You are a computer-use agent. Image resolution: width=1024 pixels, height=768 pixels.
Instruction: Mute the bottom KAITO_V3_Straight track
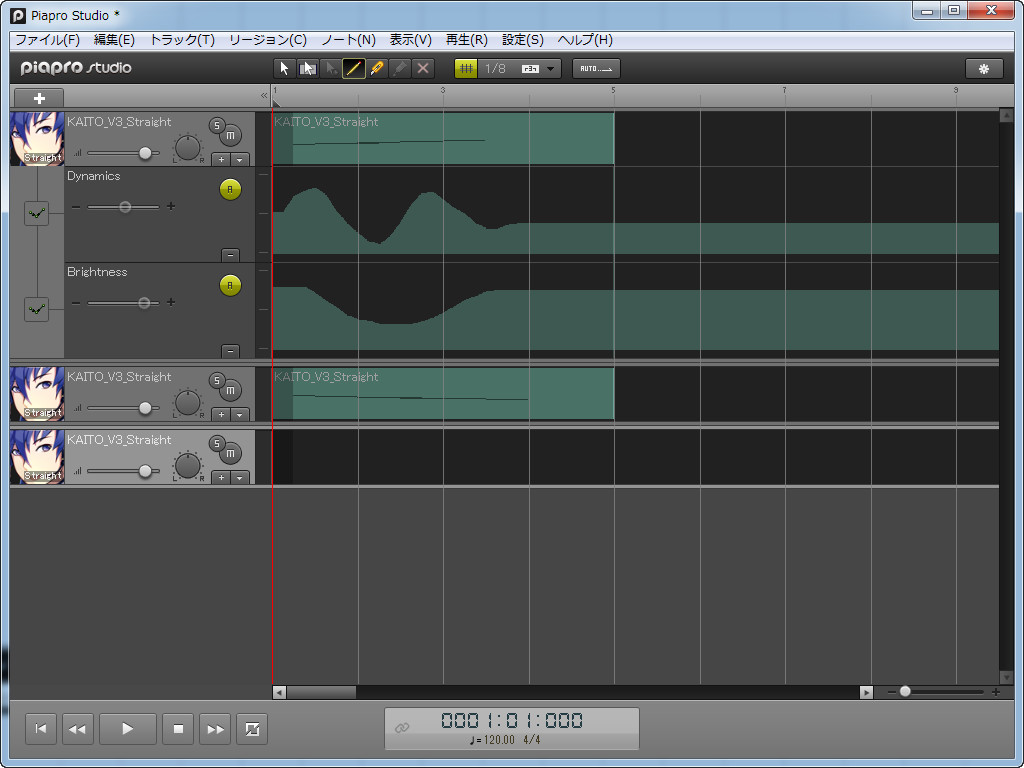[231, 453]
